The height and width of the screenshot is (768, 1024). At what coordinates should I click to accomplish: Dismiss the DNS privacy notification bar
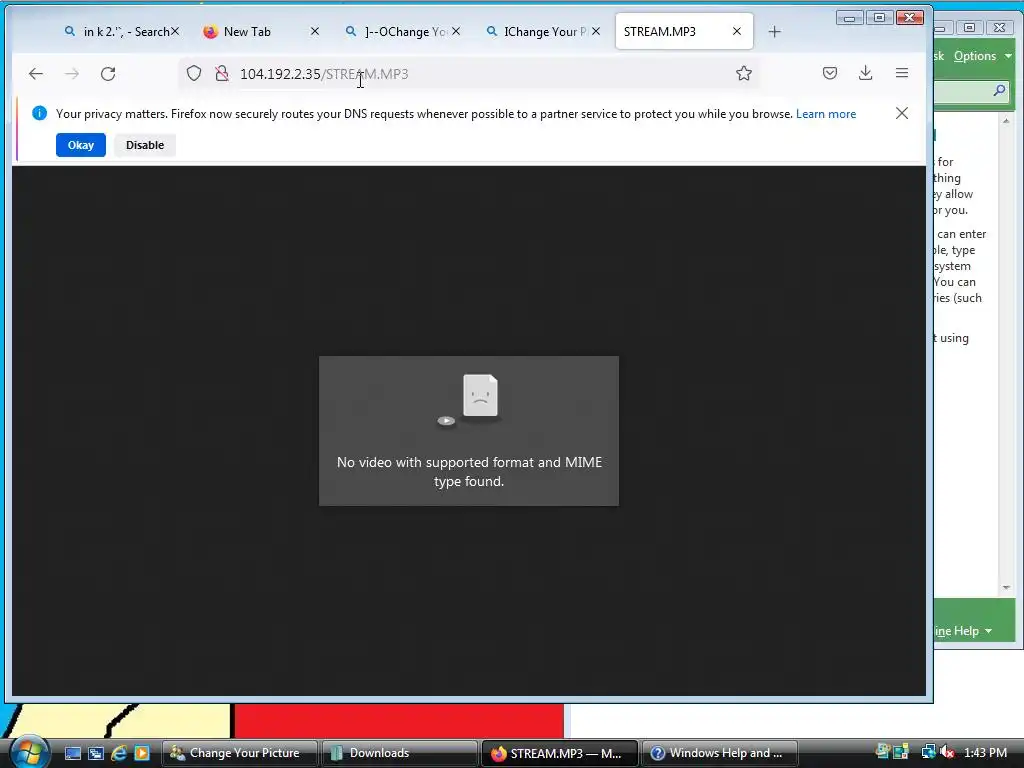pyautogui.click(x=902, y=114)
